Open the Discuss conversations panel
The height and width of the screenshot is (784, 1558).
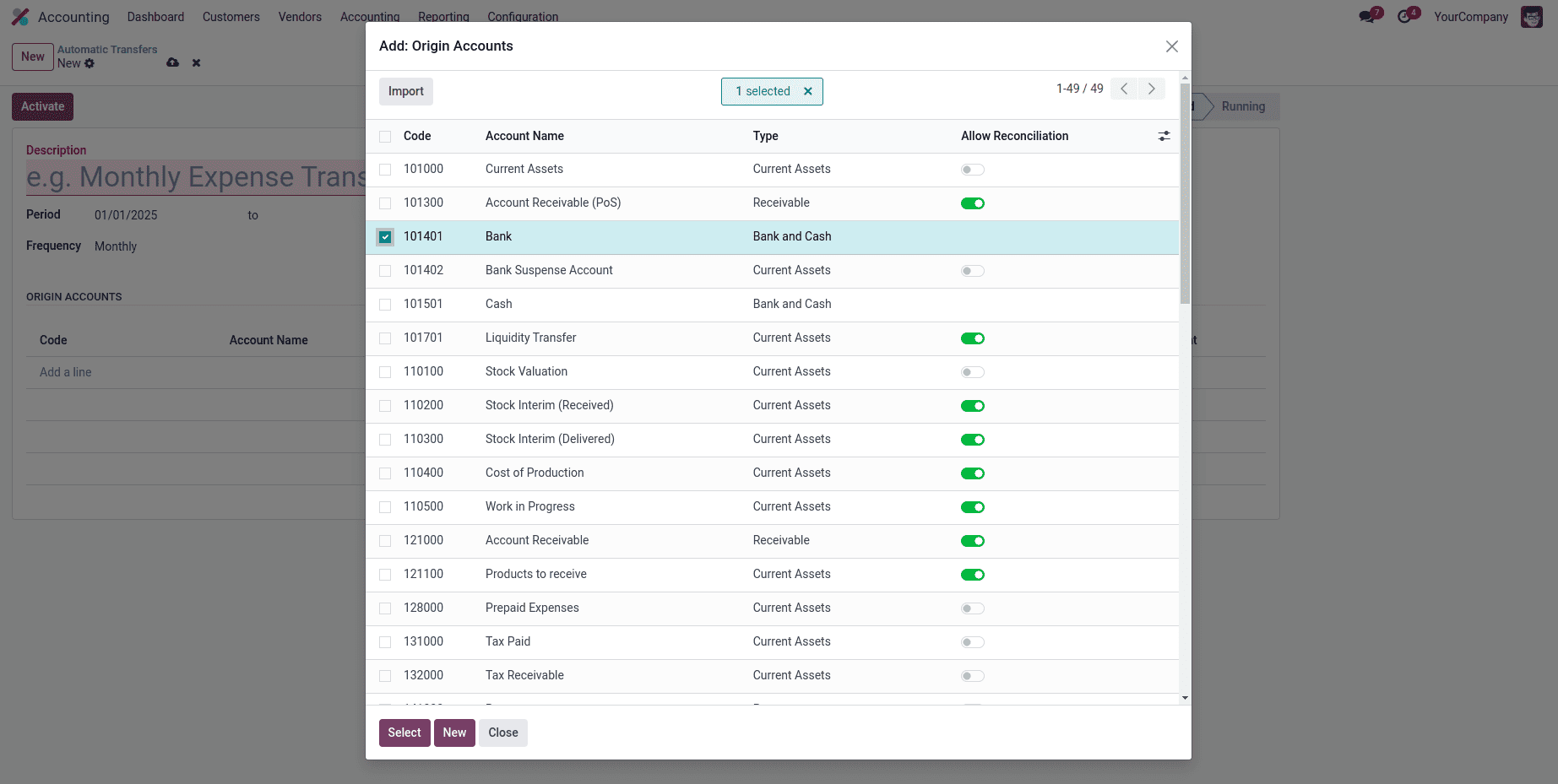coord(1366,15)
